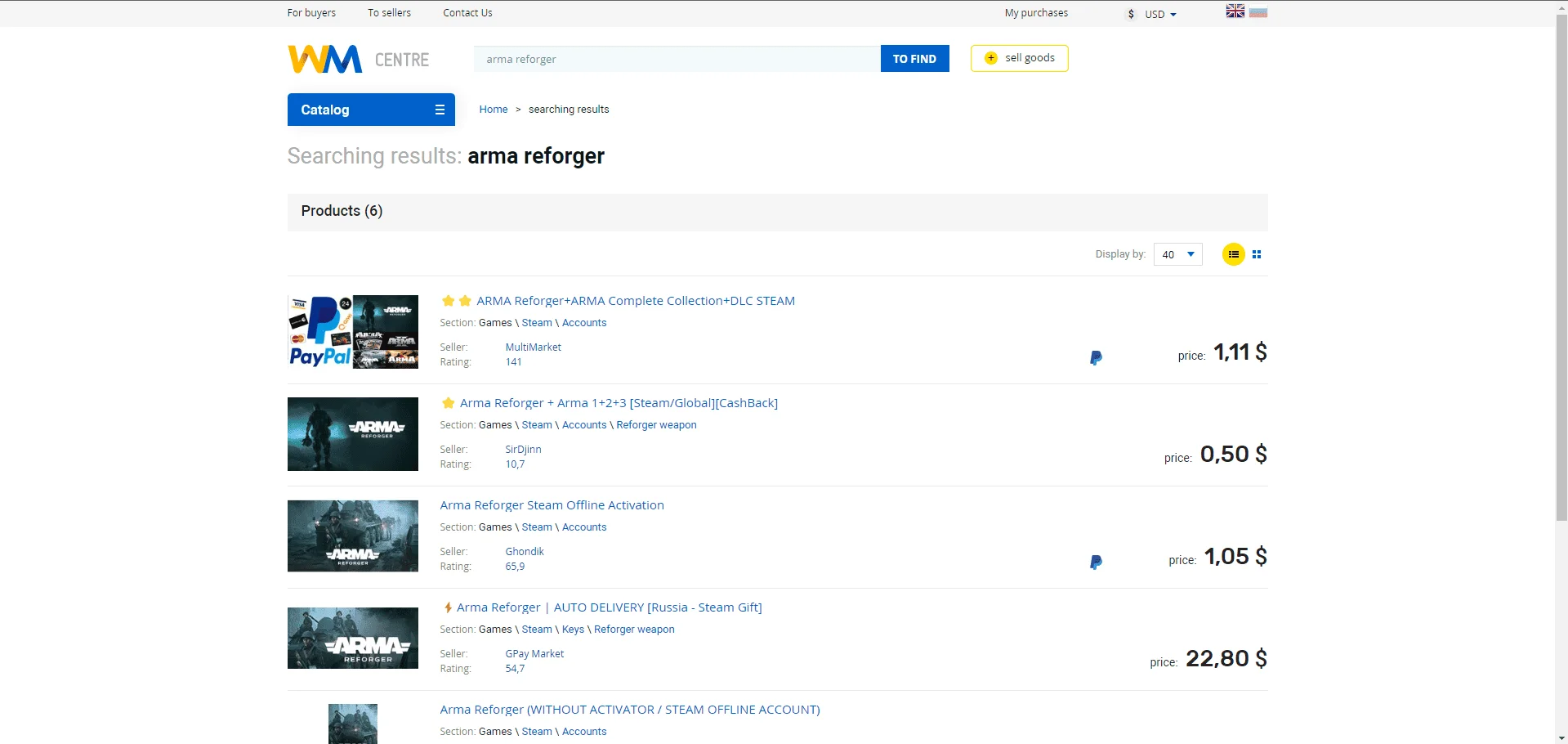The image size is (1568, 744).
Task: Select the Russian language flag
Action: pyautogui.click(x=1258, y=12)
